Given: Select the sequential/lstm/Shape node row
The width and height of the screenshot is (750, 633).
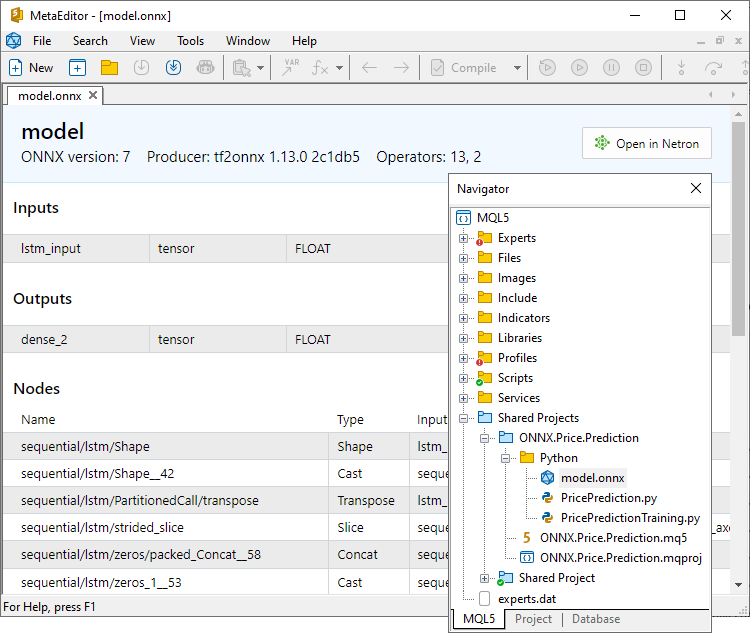Looking at the screenshot, I should 226,446.
